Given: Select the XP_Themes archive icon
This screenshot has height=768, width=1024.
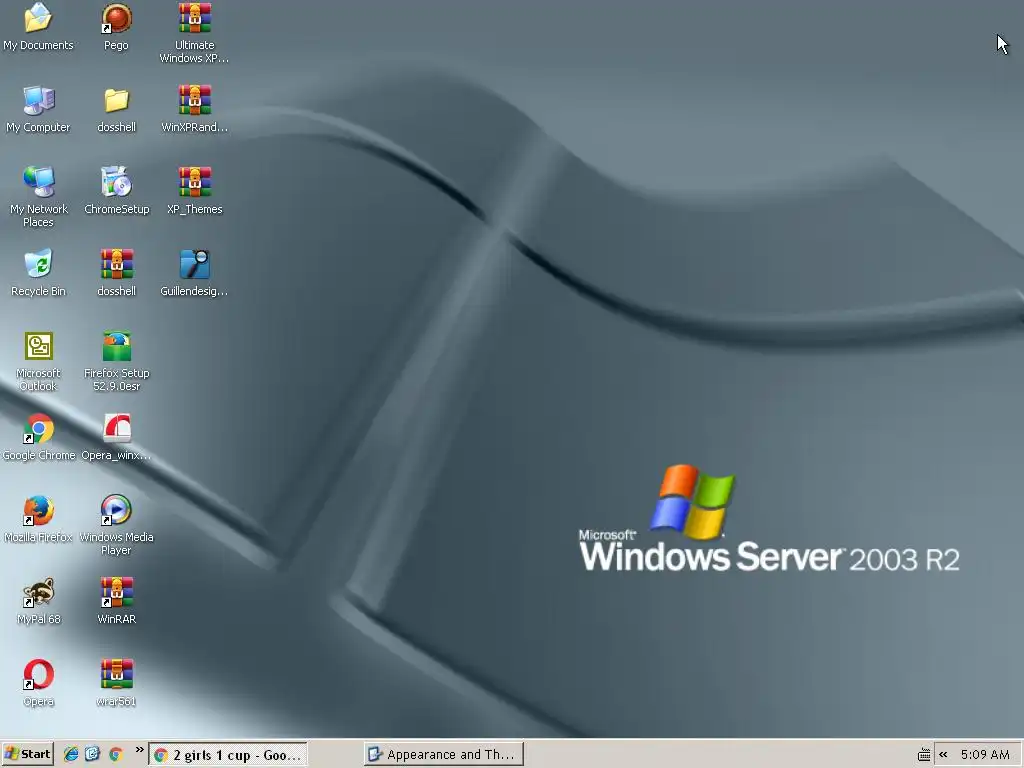Looking at the screenshot, I should click(195, 182).
